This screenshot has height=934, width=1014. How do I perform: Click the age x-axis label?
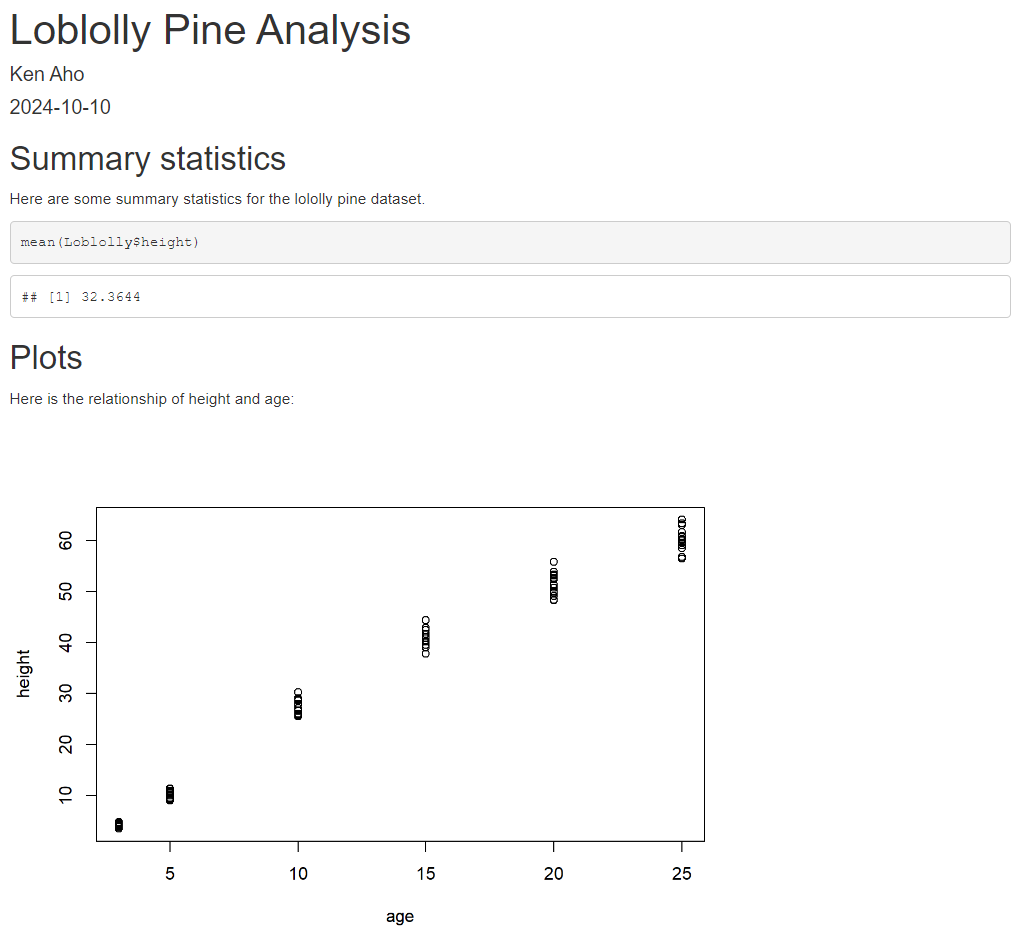pyautogui.click(x=400, y=917)
